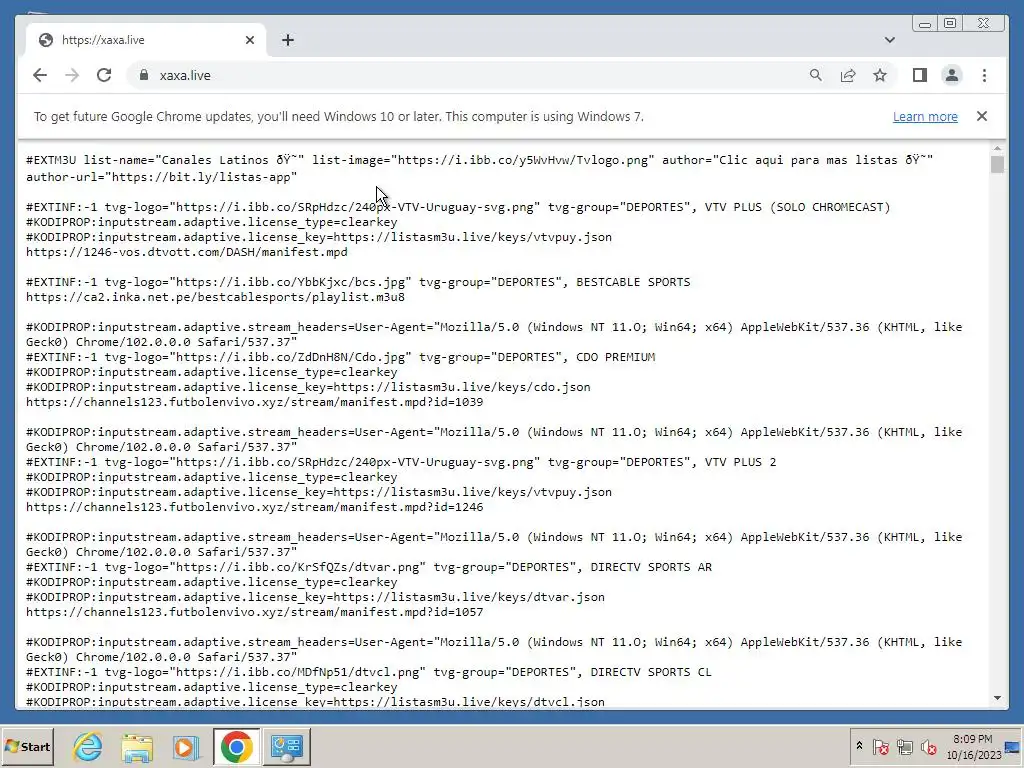1024x768 pixels.
Task: Click the muted volume tray icon
Action: click(x=928, y=746)
